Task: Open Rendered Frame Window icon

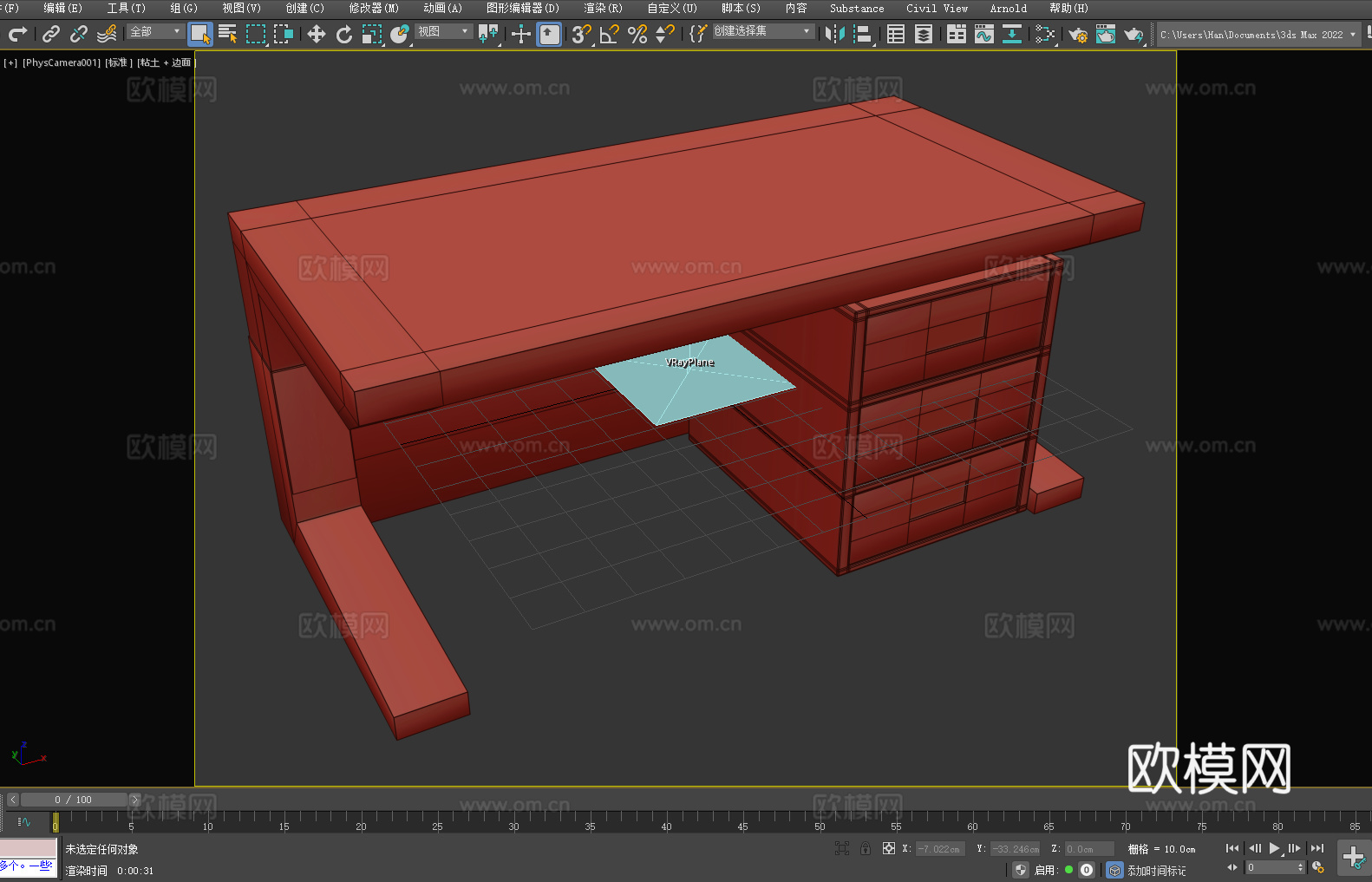Action: click(1106, 34)
